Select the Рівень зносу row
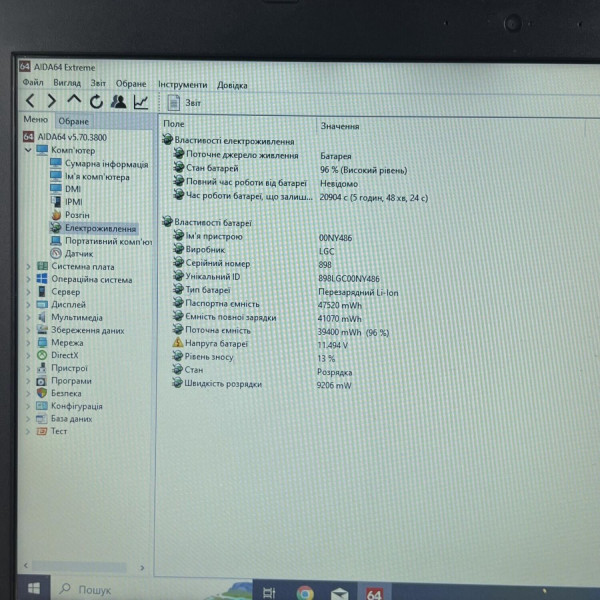 [x=209, y=357]
